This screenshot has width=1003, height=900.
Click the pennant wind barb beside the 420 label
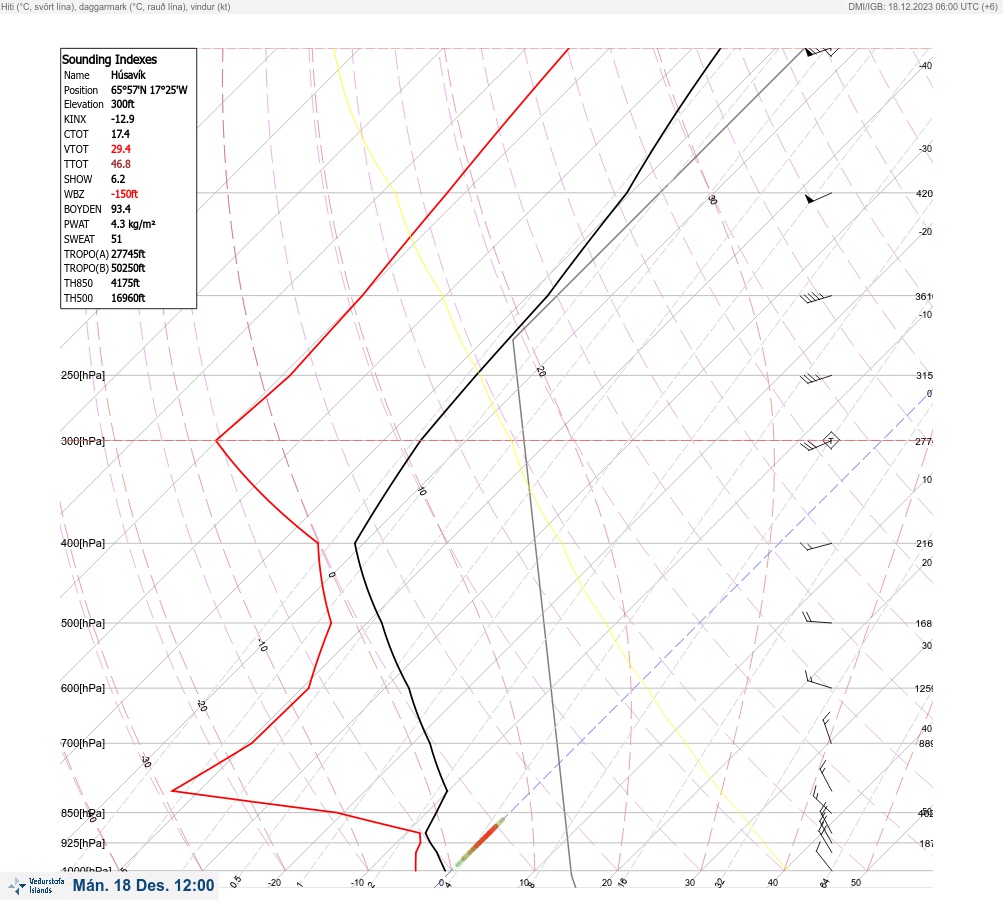tap(818, 198)
